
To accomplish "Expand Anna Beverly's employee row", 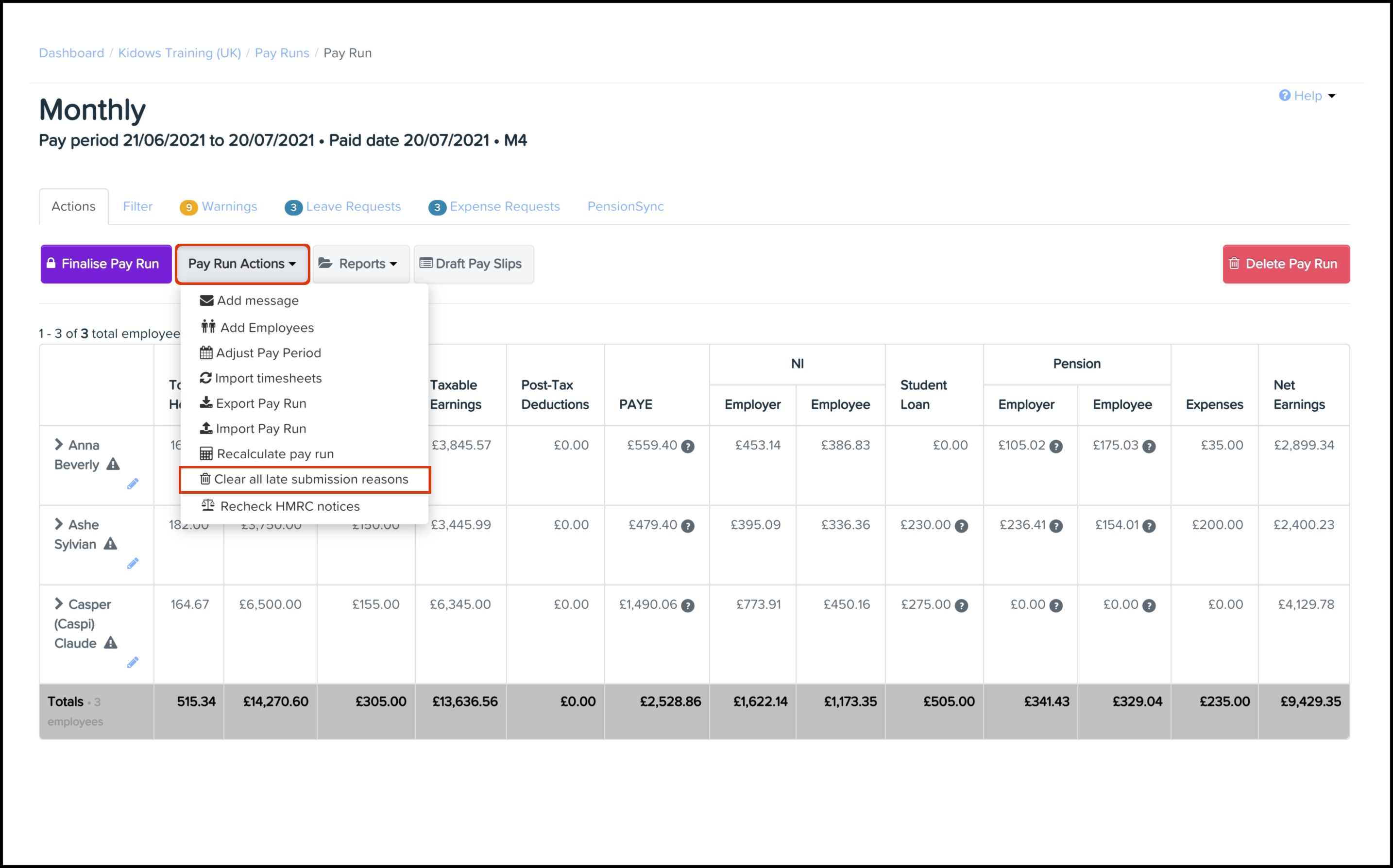I will point(59,445).
